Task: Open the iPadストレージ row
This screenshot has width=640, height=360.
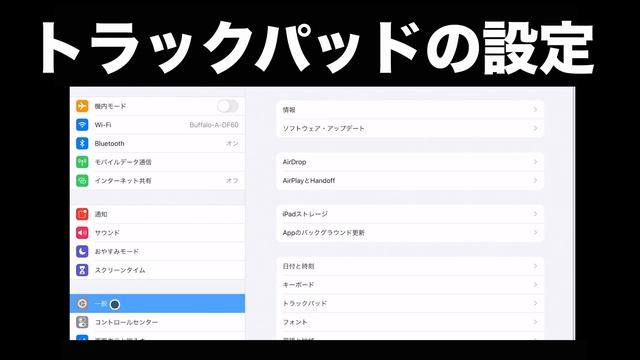Action: pyautogui.click(x=410, y=214)
